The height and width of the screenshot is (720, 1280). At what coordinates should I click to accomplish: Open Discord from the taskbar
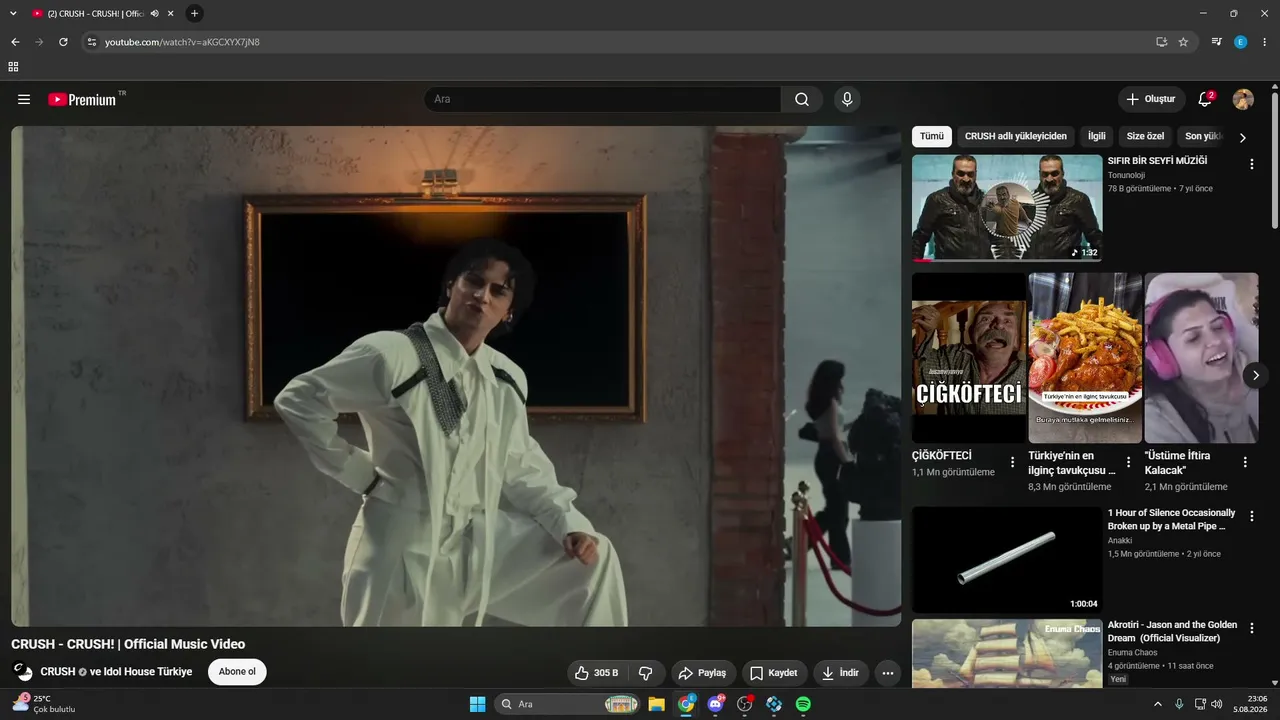(716, 704)
